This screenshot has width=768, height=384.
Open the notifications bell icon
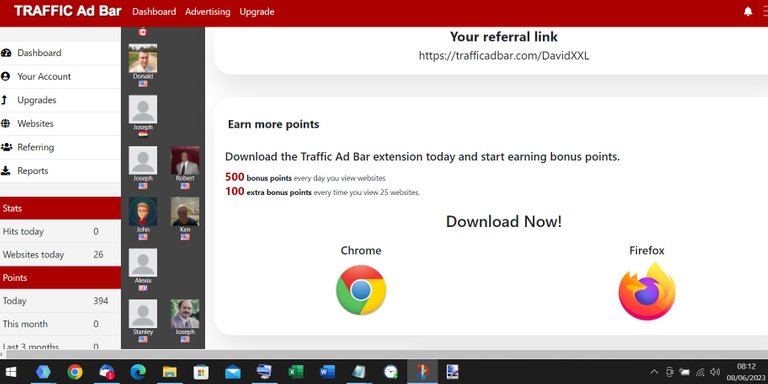coord(748,12)
